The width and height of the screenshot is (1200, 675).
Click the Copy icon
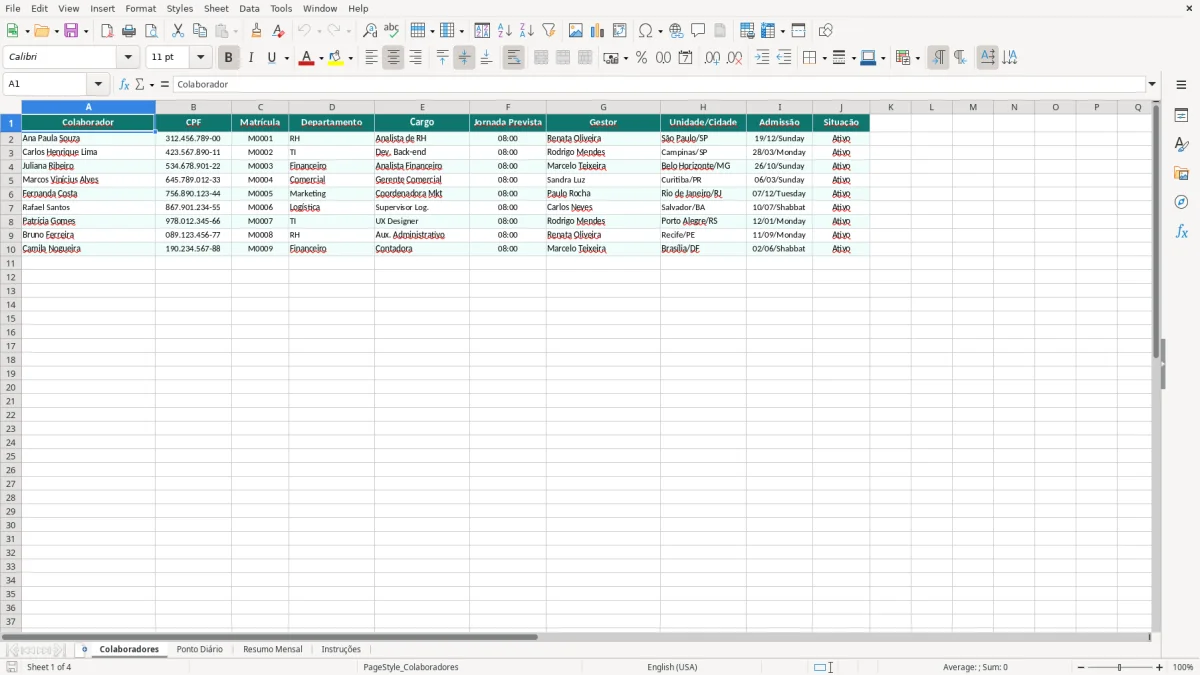click(x=200, y=31)
